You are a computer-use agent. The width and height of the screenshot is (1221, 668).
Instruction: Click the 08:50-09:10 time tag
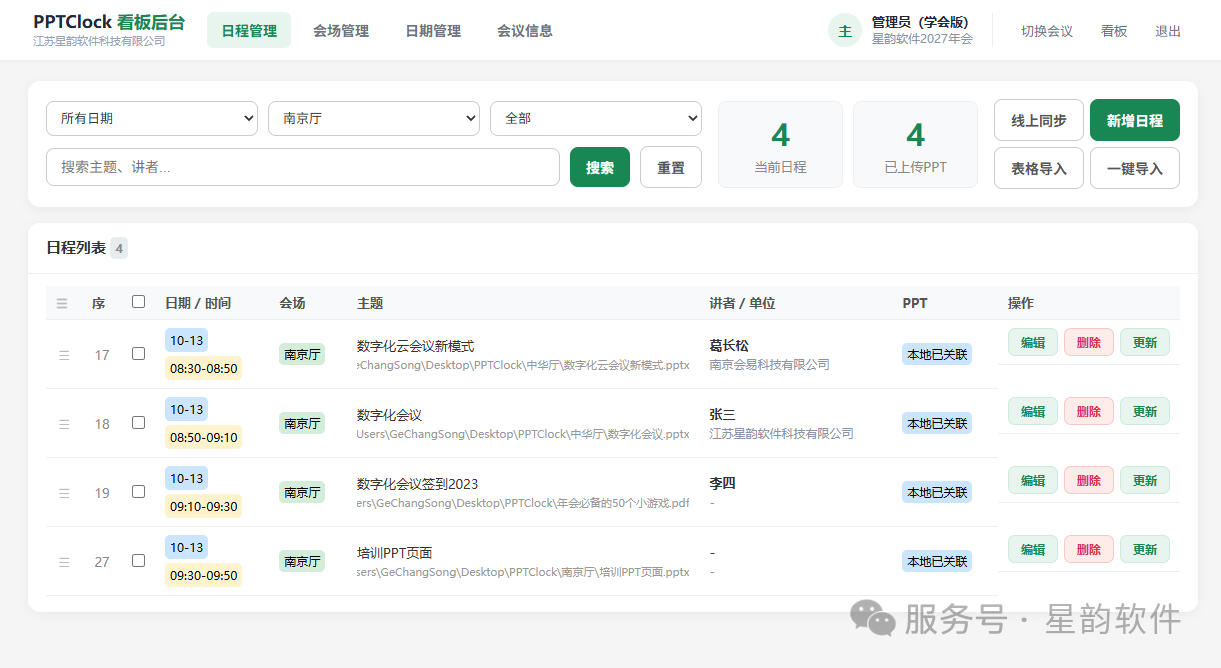pyautogui.click(x=203, y=437)
